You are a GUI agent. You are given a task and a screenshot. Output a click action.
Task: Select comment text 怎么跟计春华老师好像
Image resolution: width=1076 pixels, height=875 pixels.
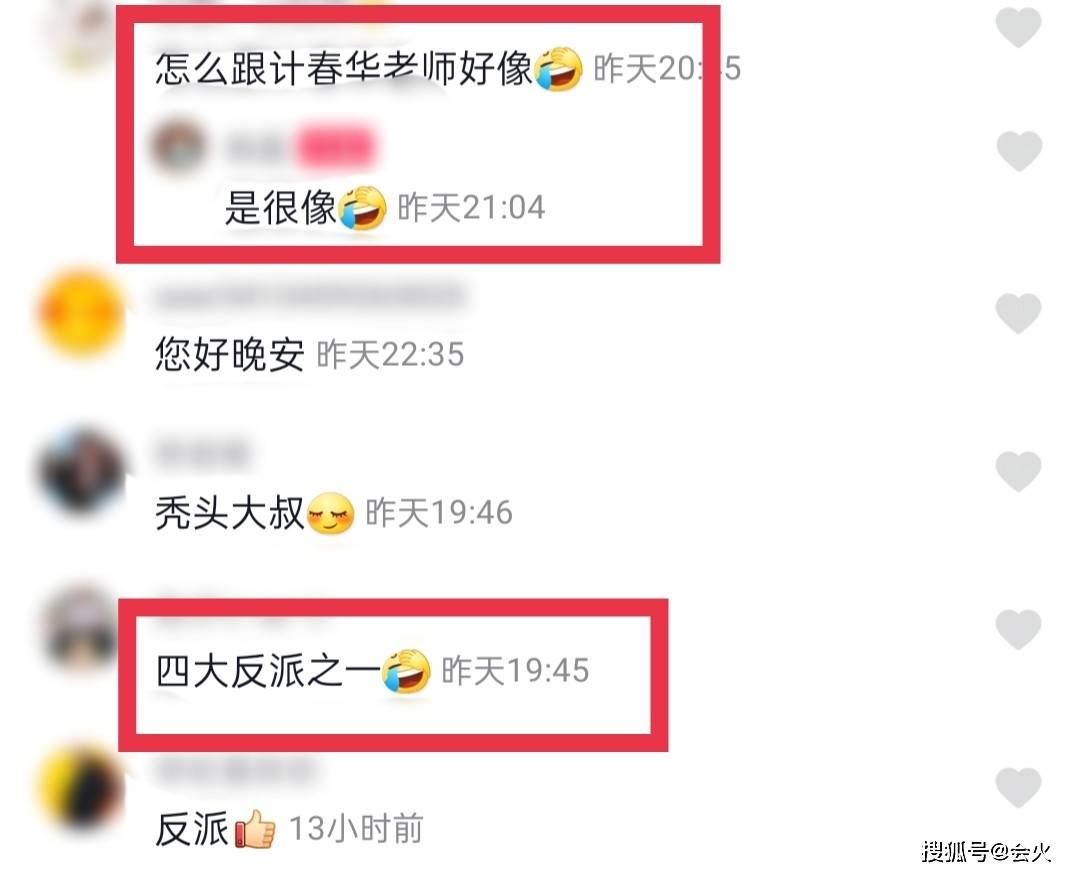[344, 69]
